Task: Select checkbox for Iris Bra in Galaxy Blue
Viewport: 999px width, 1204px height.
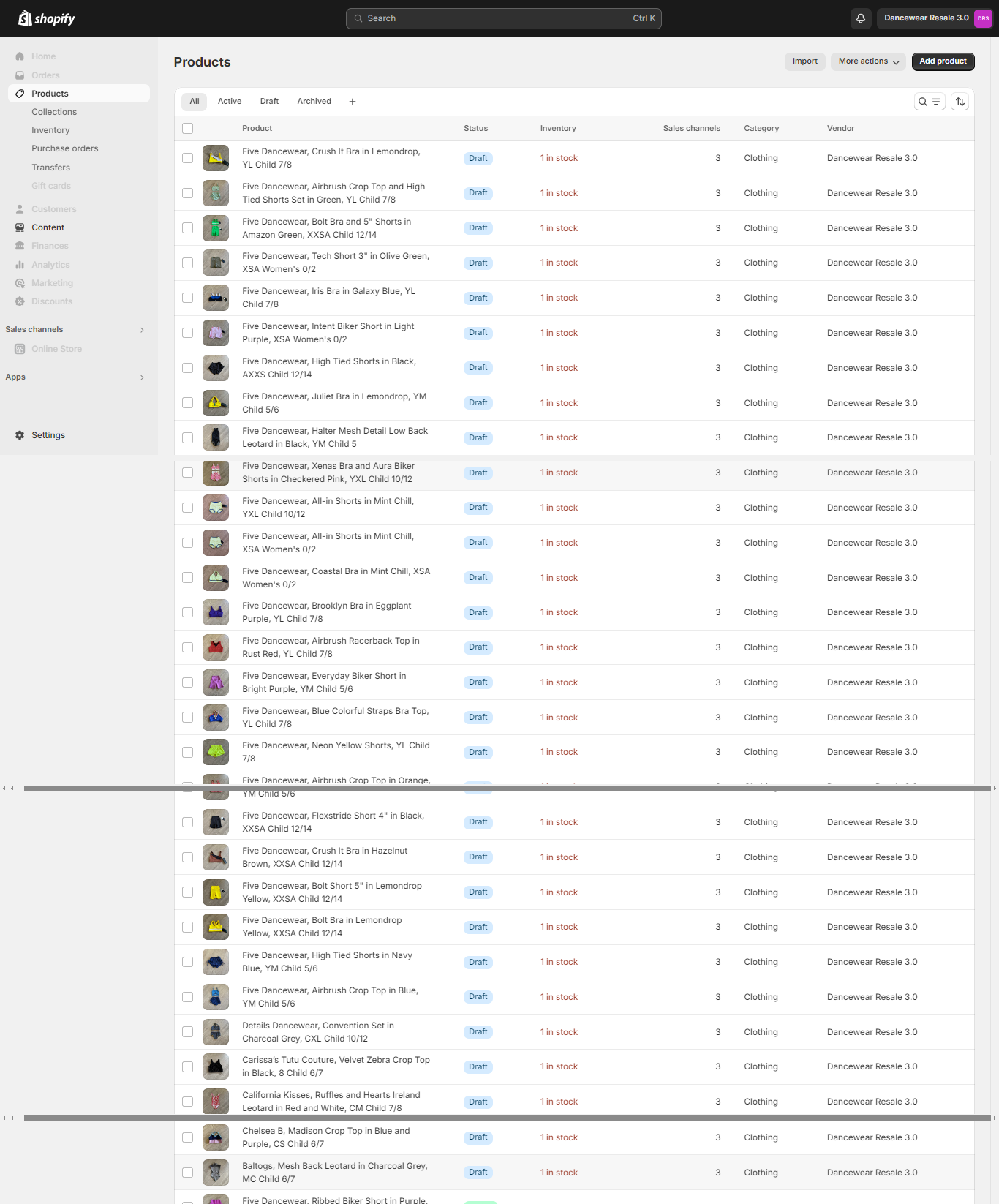Action: 188,298
